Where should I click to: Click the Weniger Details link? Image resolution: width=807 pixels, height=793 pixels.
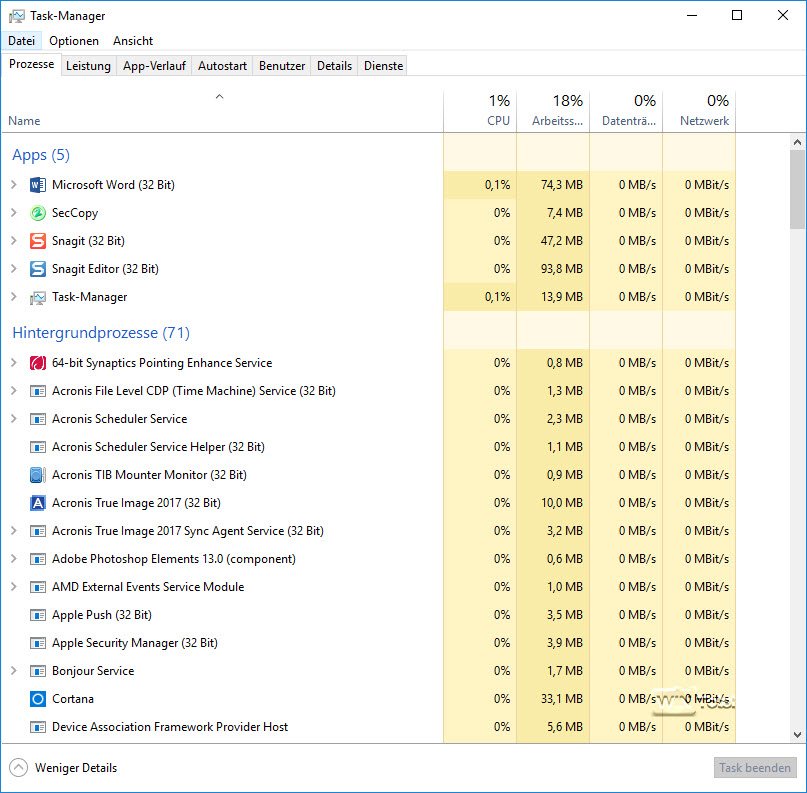point(76,768)
